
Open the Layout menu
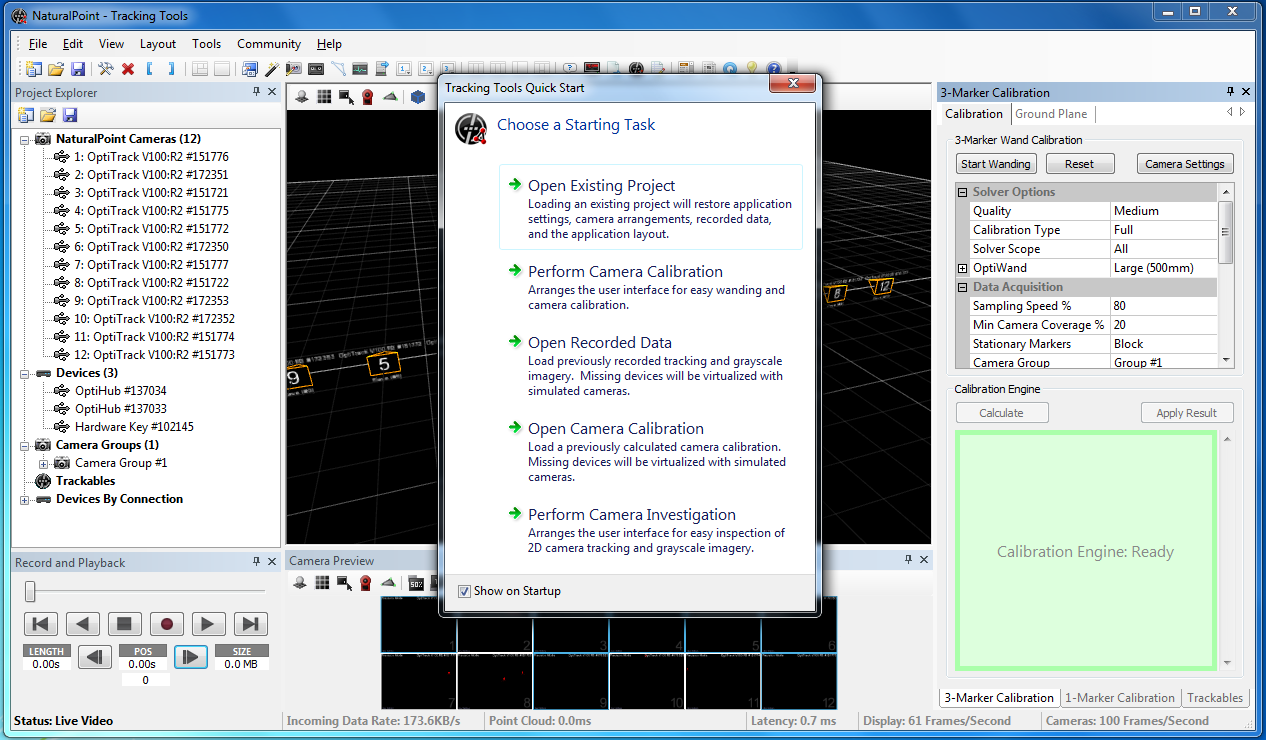pos(157,44)
